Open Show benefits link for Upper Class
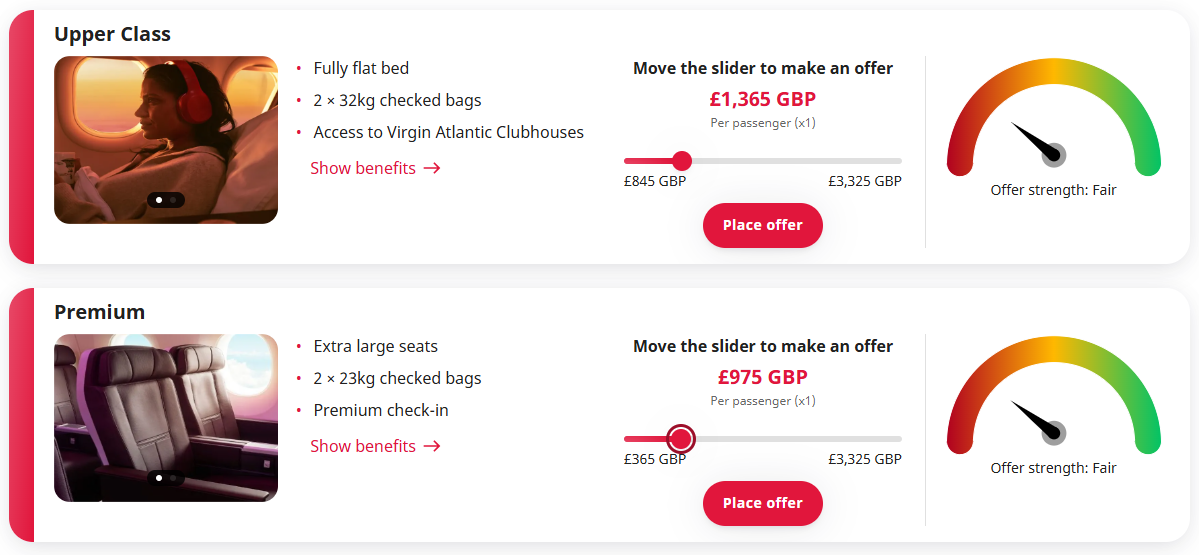Screen dimensions: 1199x555 tap(363, 168)
